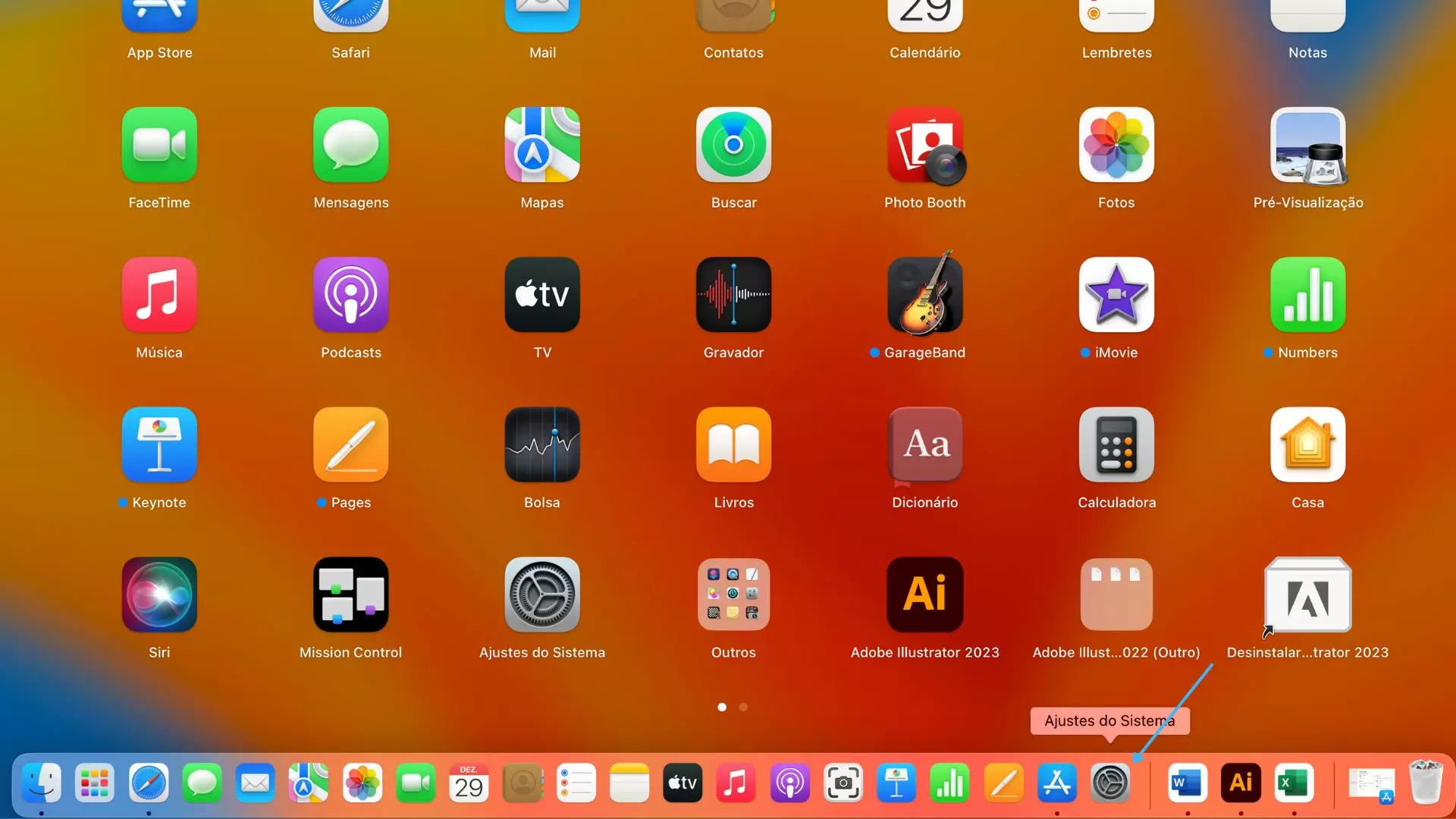Click System Settings gear in Dock
Screen dimensions: 1456x819
pyautogui.click(x=1110, y=783)
